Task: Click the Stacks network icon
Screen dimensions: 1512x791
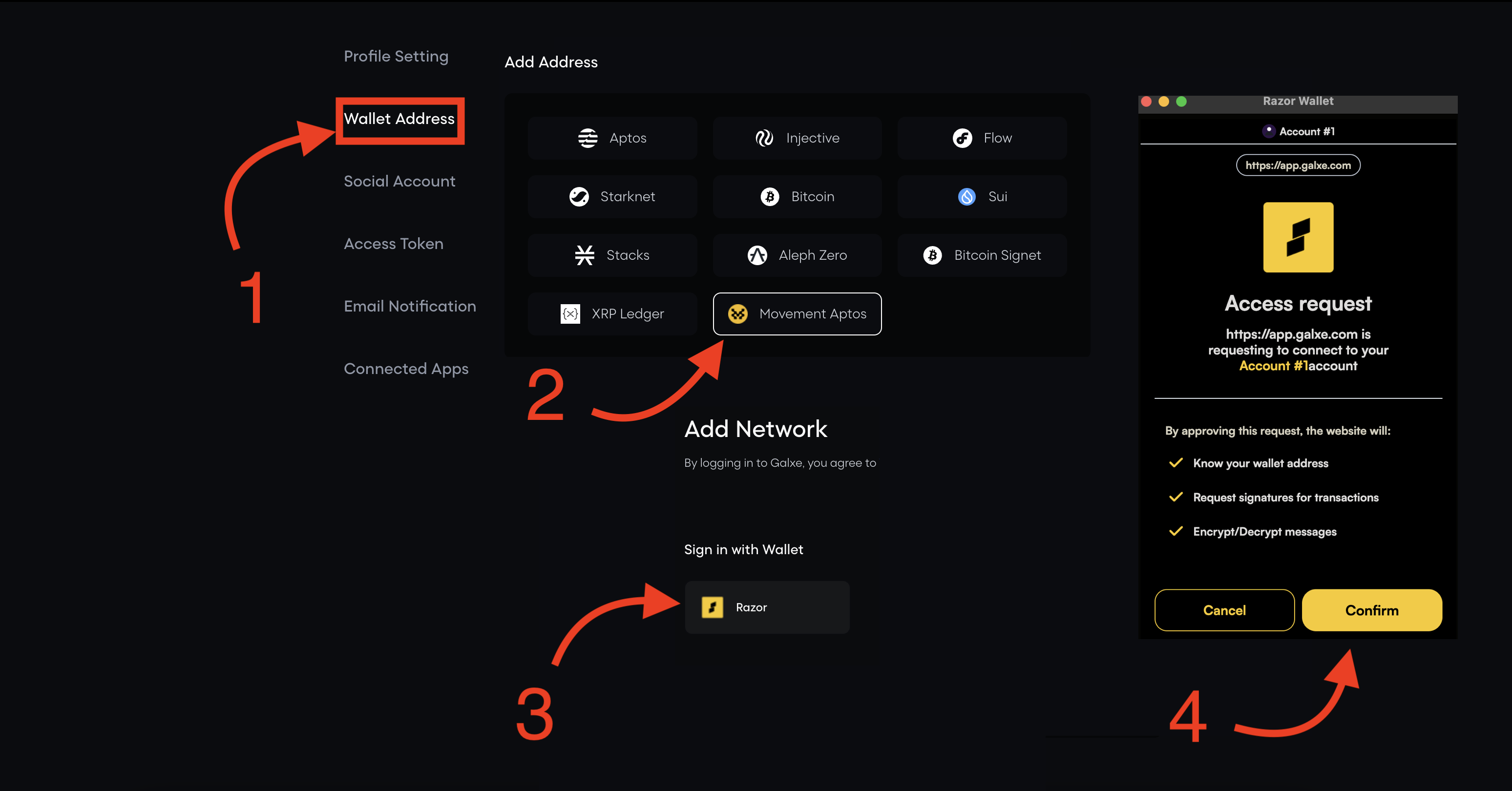Action: tap(585, 255)
